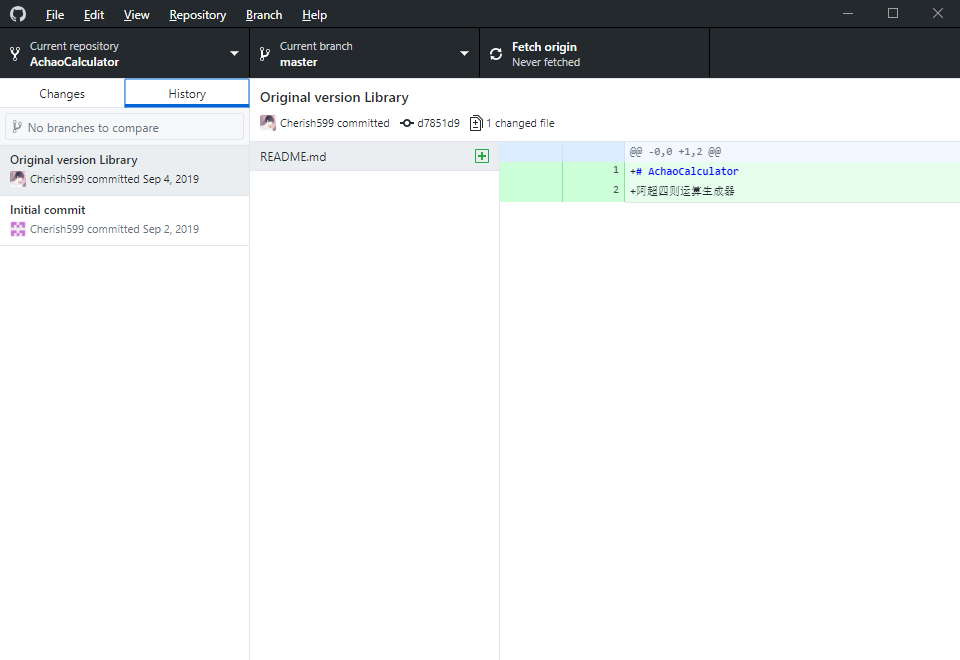Click the Fetch origin sync arrows icon
The height and width of the screenshot is (660, 960).
pyautogui.click(x=496, y=54)
